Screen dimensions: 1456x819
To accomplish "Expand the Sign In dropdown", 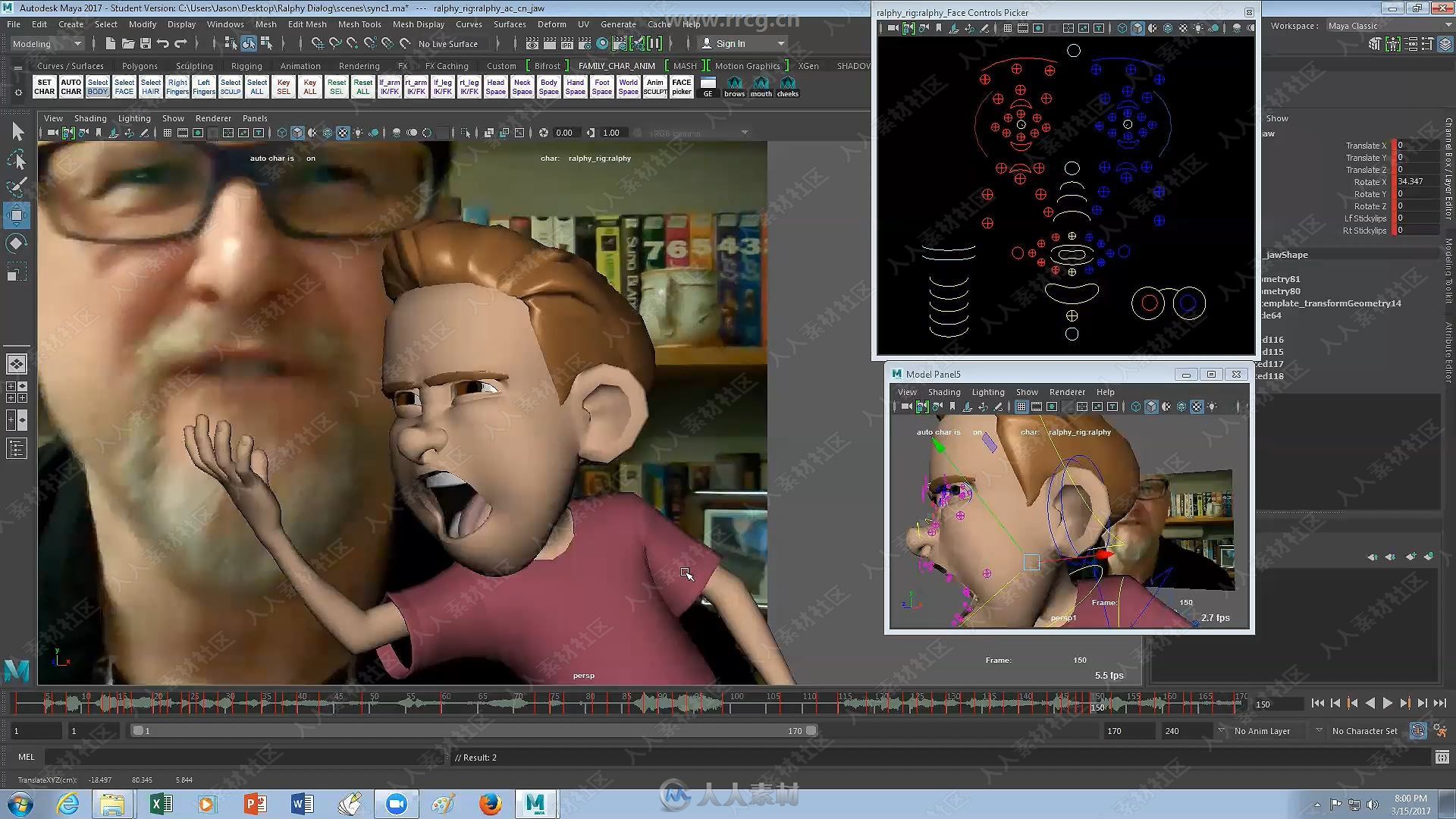I will [782, 44].
